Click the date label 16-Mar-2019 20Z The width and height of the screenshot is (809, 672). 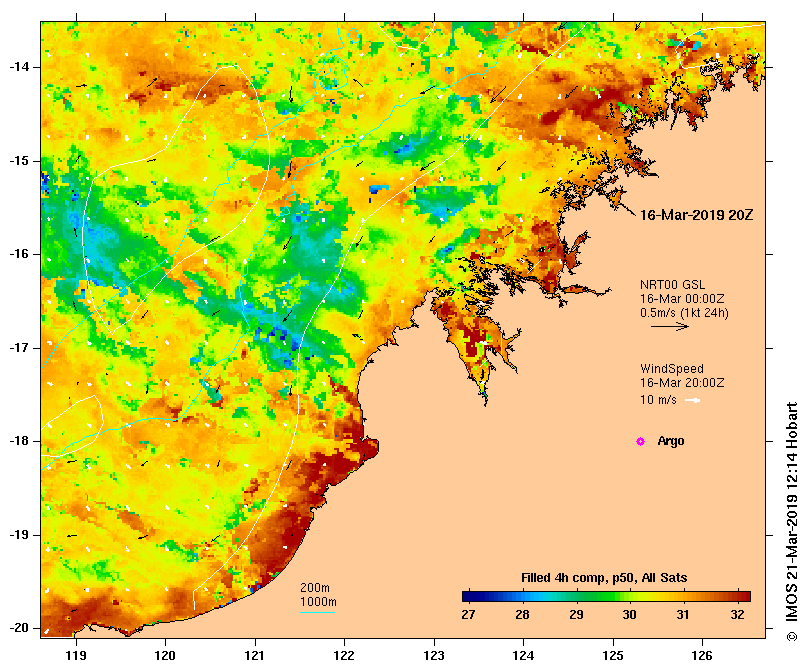pos(697,215)
